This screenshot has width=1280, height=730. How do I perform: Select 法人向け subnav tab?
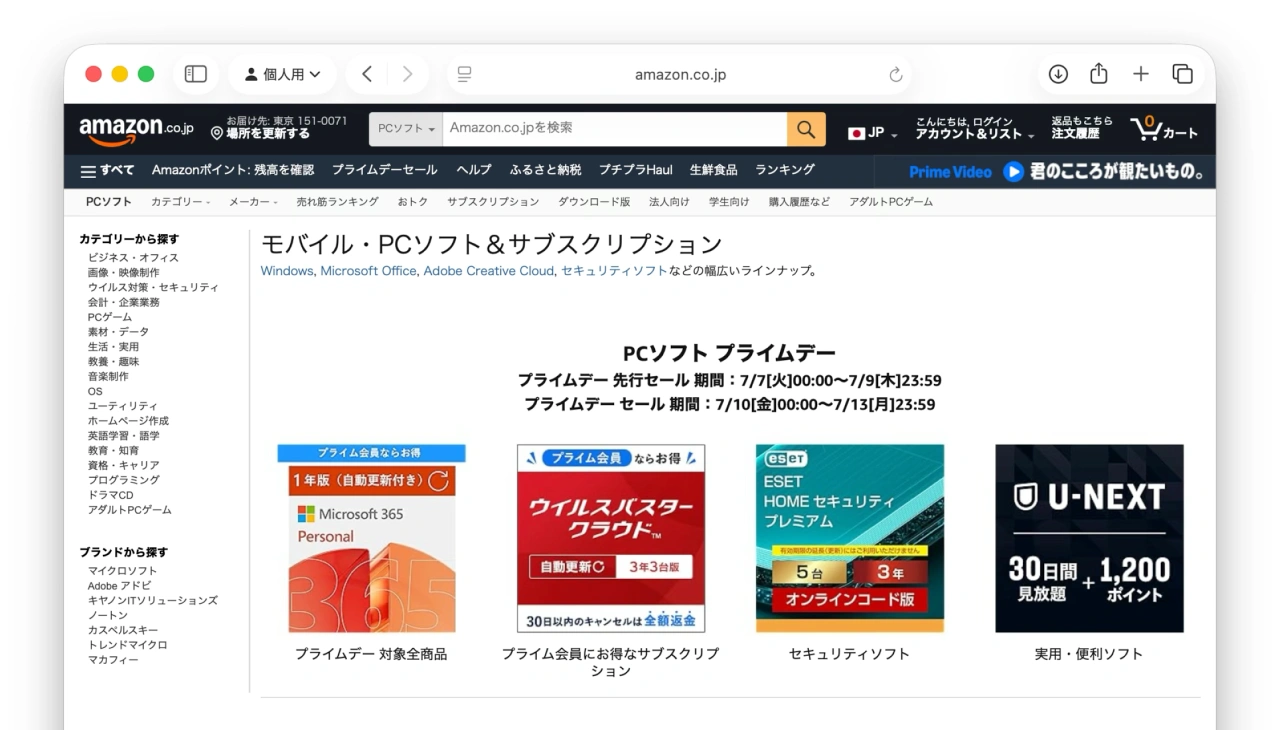tap(669, 202)
